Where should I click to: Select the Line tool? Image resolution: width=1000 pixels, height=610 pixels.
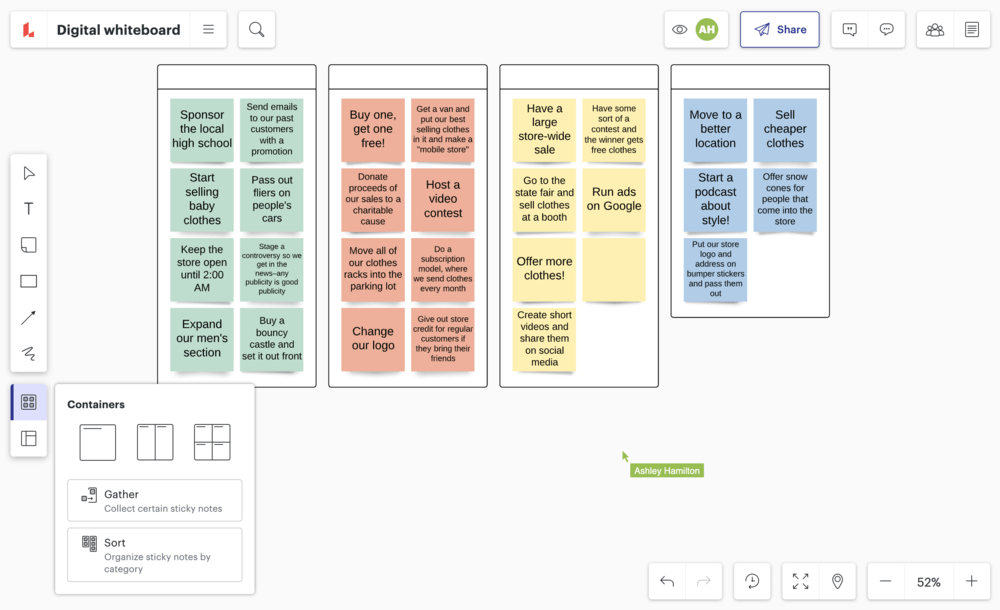28,316
